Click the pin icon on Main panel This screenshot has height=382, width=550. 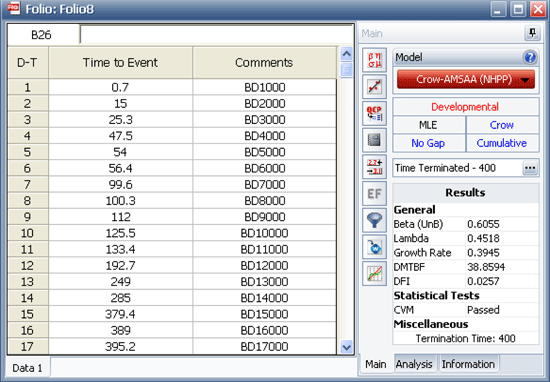(532, 33)
